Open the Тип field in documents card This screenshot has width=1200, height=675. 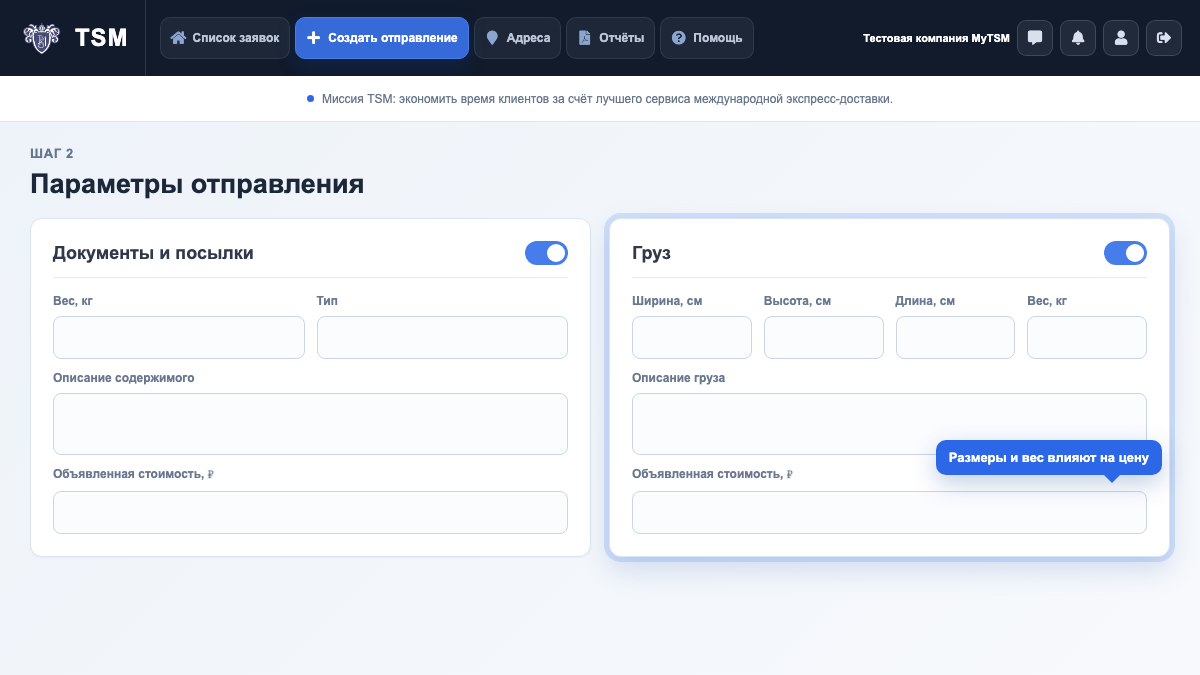point(442,338)
